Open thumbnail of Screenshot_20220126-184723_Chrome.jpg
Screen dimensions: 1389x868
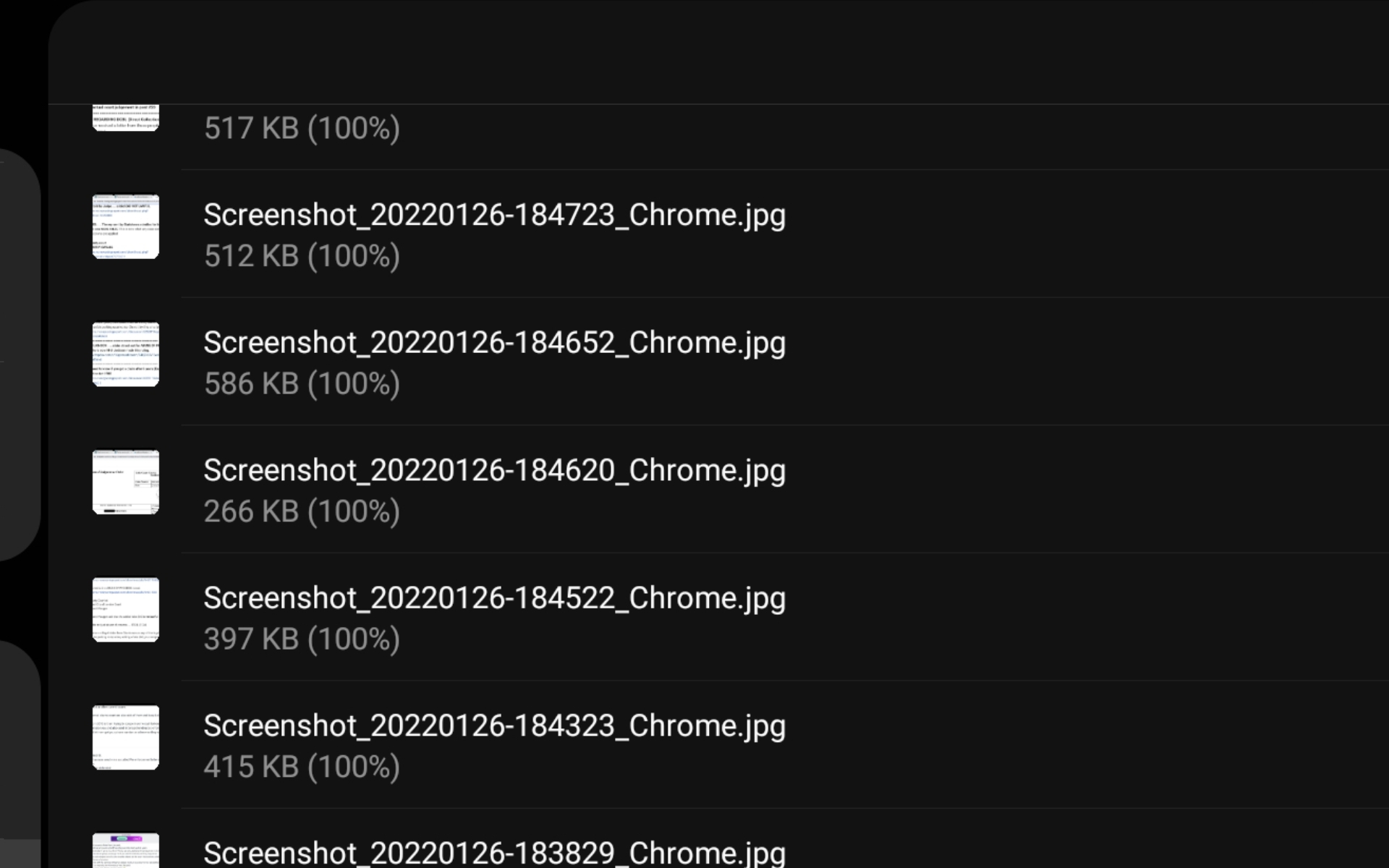[126, 226]
